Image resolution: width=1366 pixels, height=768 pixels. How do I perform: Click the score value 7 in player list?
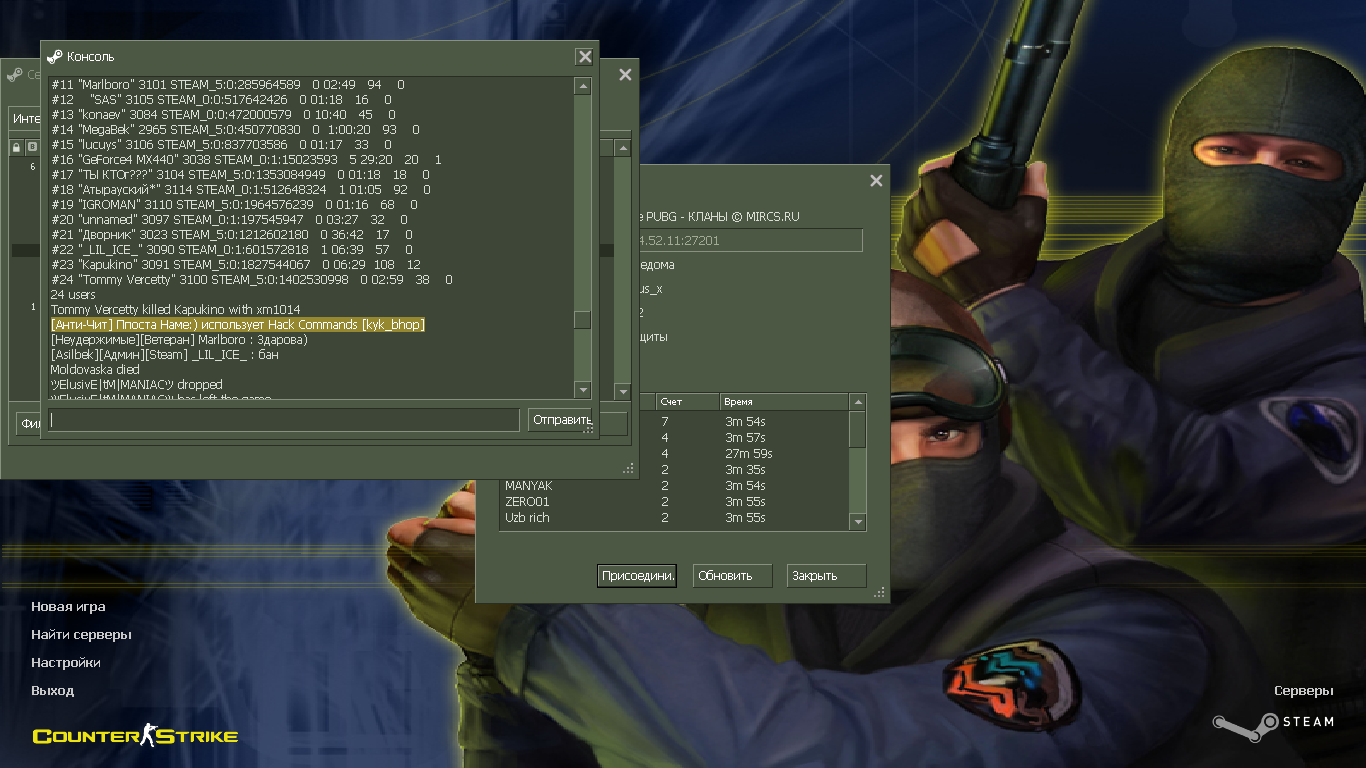(665, 422)
